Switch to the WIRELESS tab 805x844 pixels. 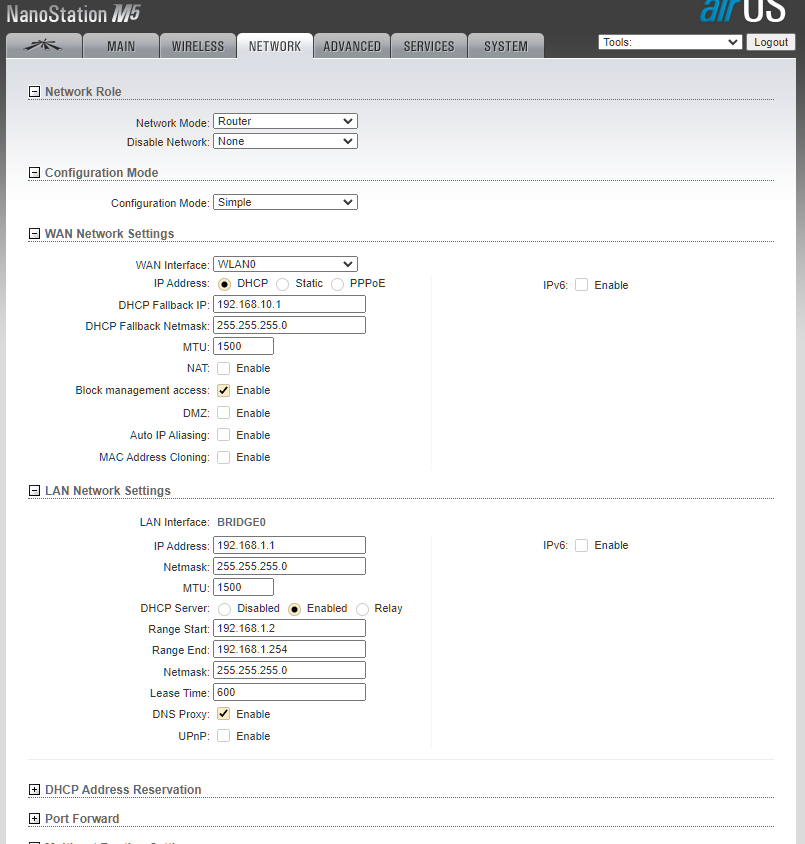coord(198,46)
